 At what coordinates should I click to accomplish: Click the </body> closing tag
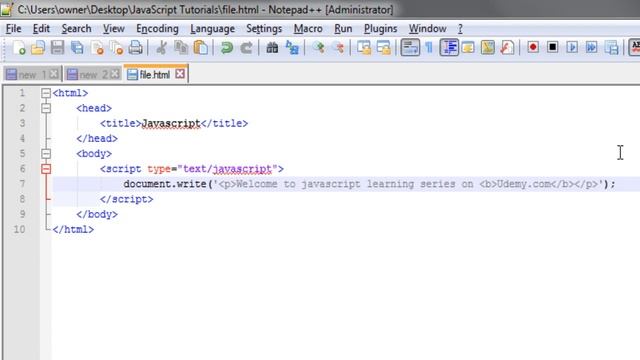(97, 214)
